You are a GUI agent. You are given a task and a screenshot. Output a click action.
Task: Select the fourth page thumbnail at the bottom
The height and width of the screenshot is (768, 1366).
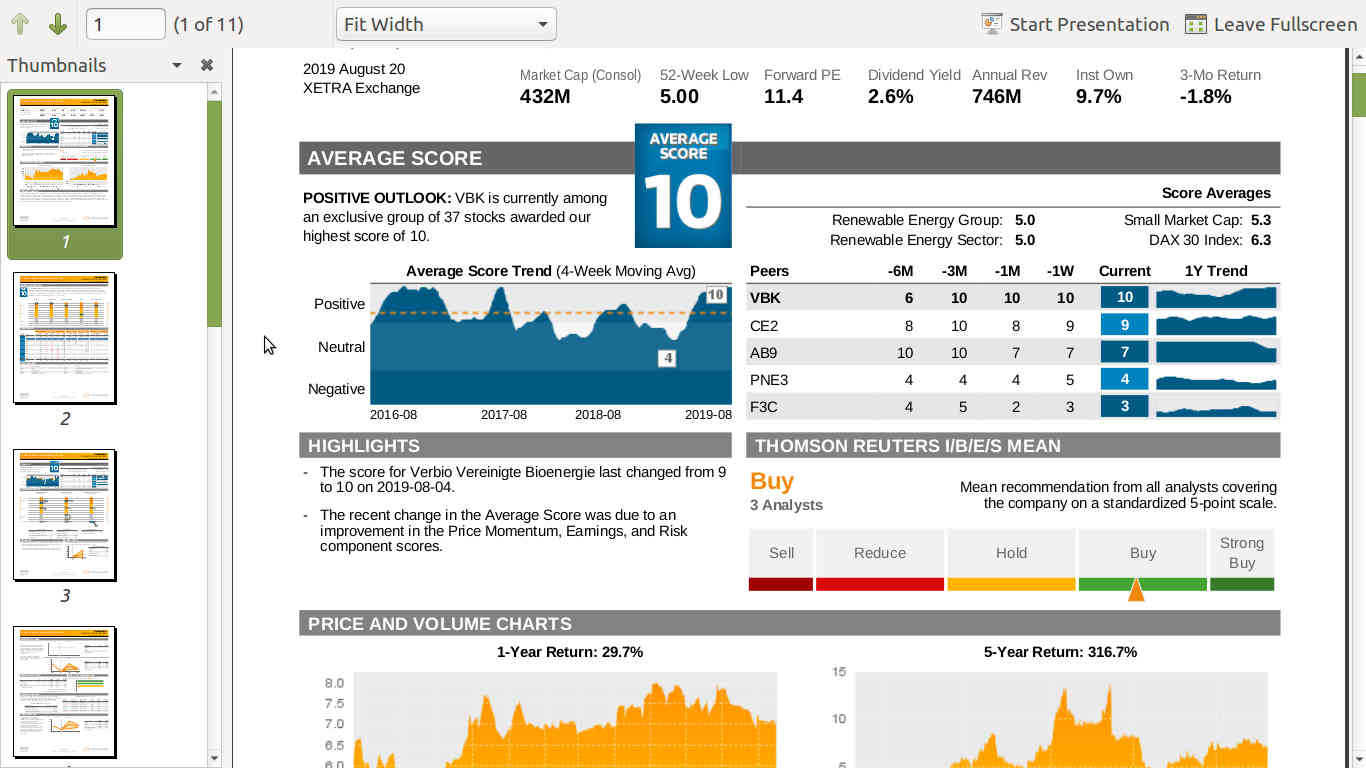(65, 692)
